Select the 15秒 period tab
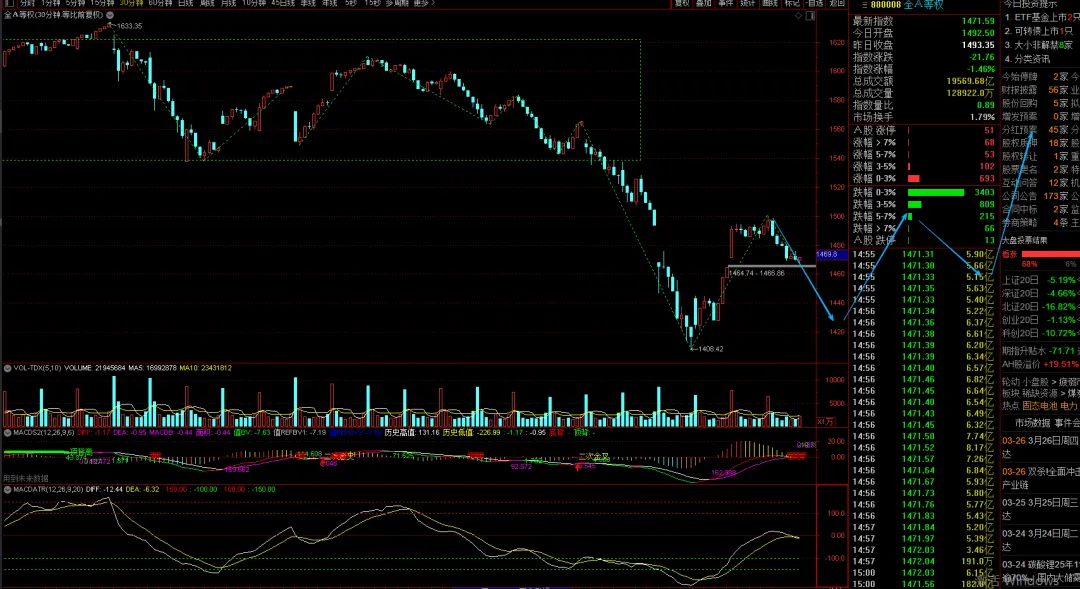Viewport: 1080px width, 589px height. point(372,3)
